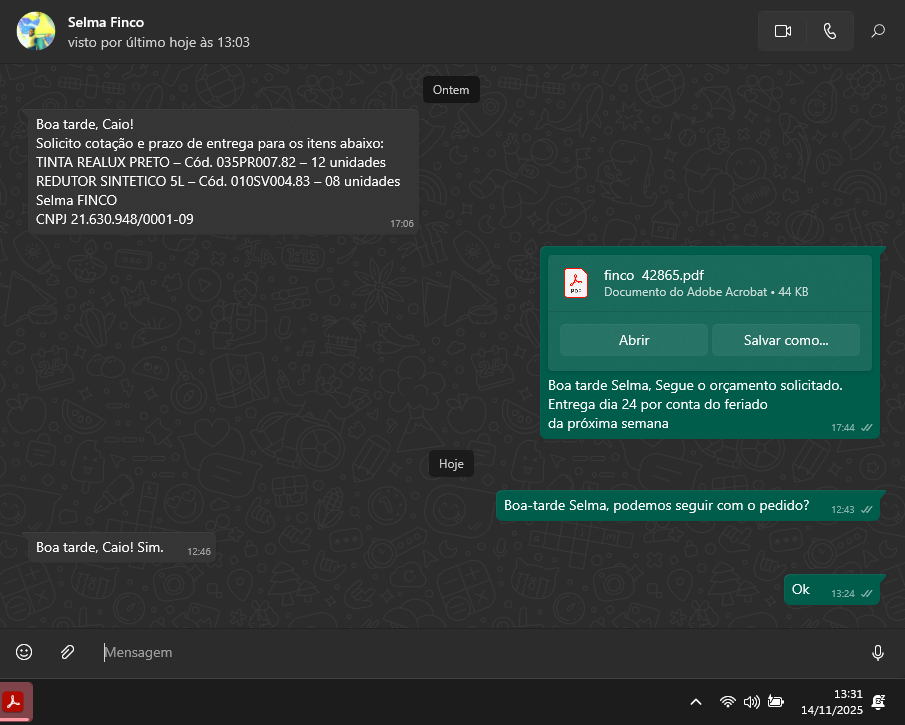The width and height of the screenshot is (905, 725).
Task: Click the Abrir button on the PDF
Action: [x=634, y=340]
